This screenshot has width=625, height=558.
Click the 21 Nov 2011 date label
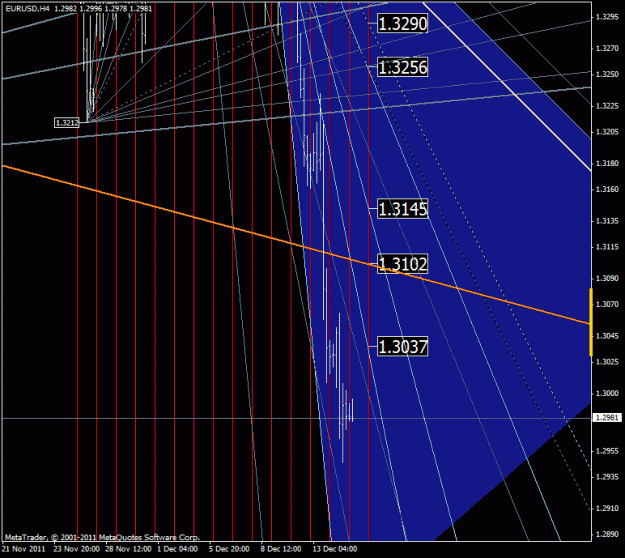(26, 549)
